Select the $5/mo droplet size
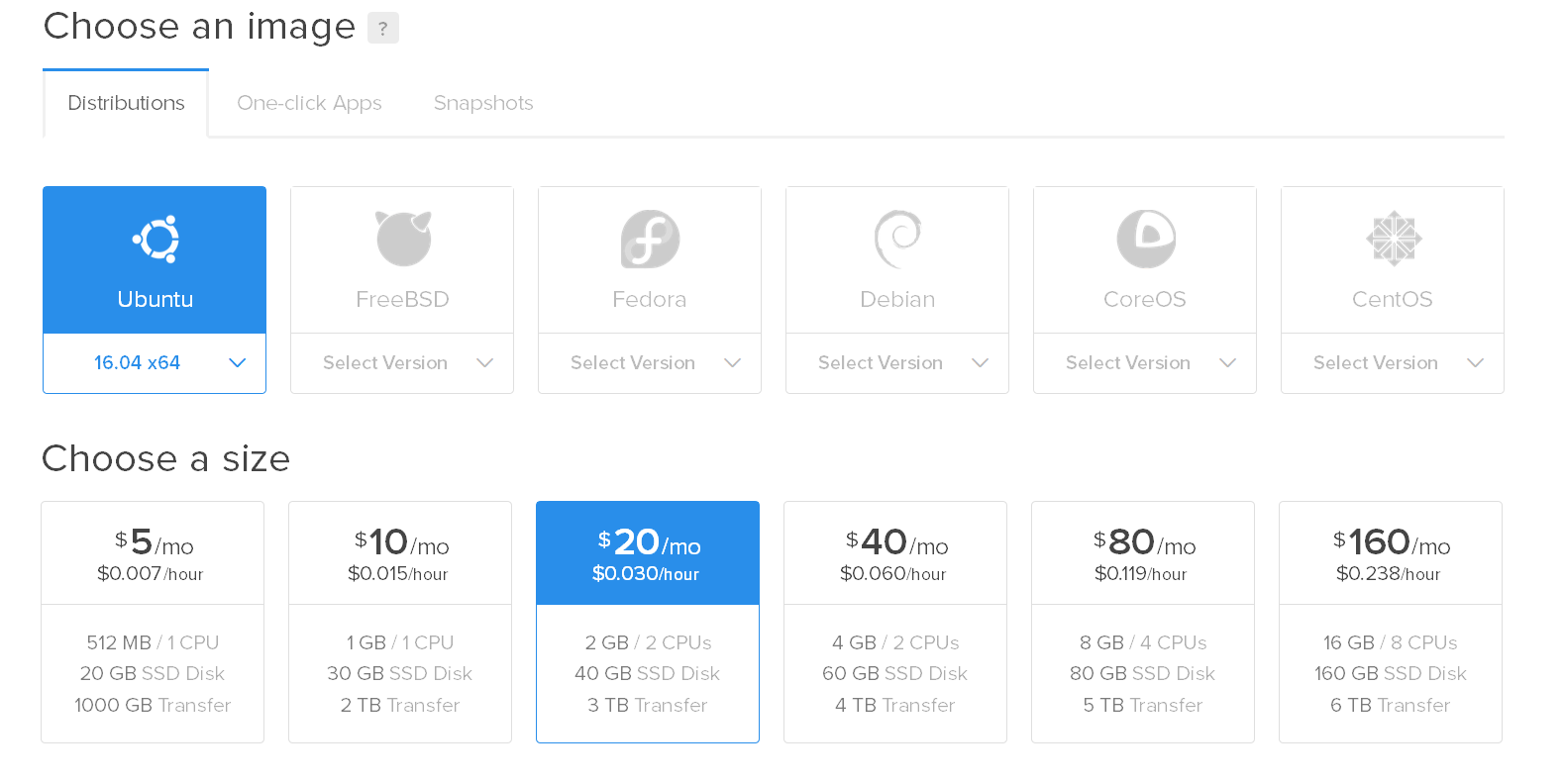Screen dimensions: 1564x784 [x=153, y=621]
